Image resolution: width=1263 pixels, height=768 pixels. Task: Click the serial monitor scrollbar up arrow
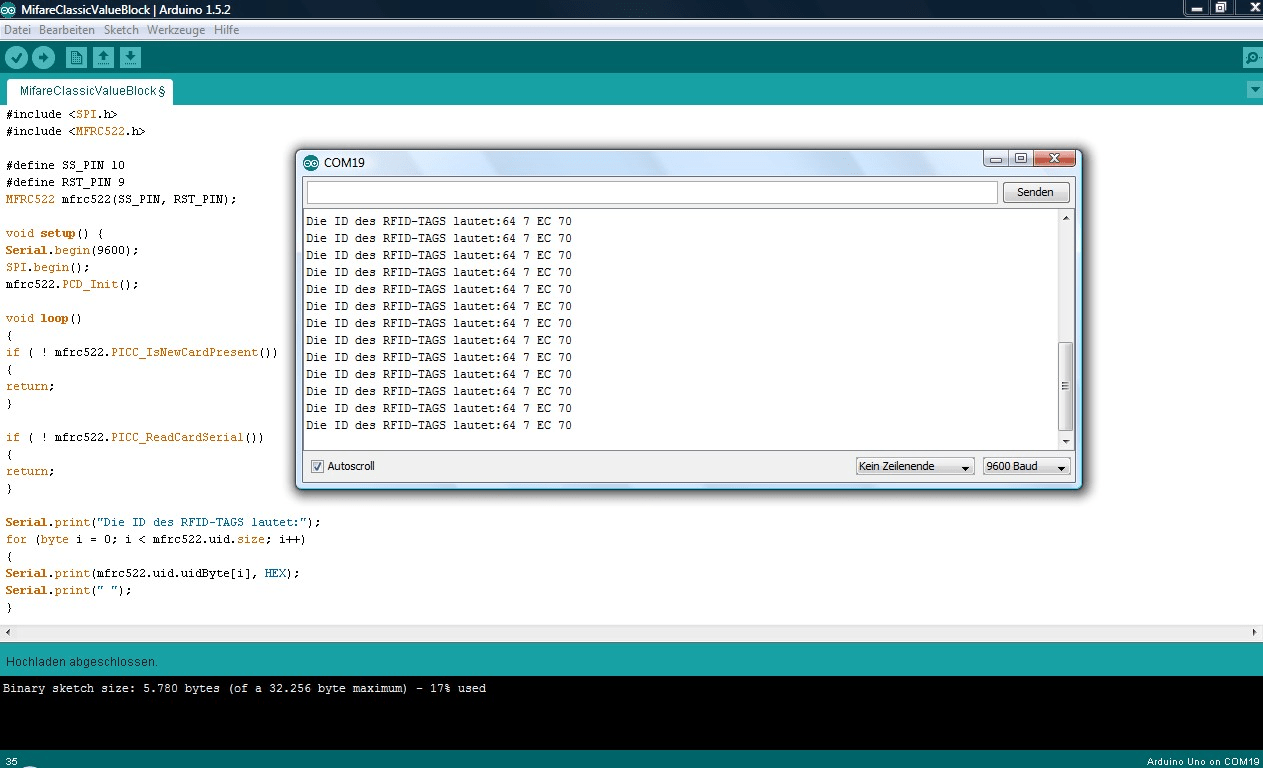pos(1065,218)
